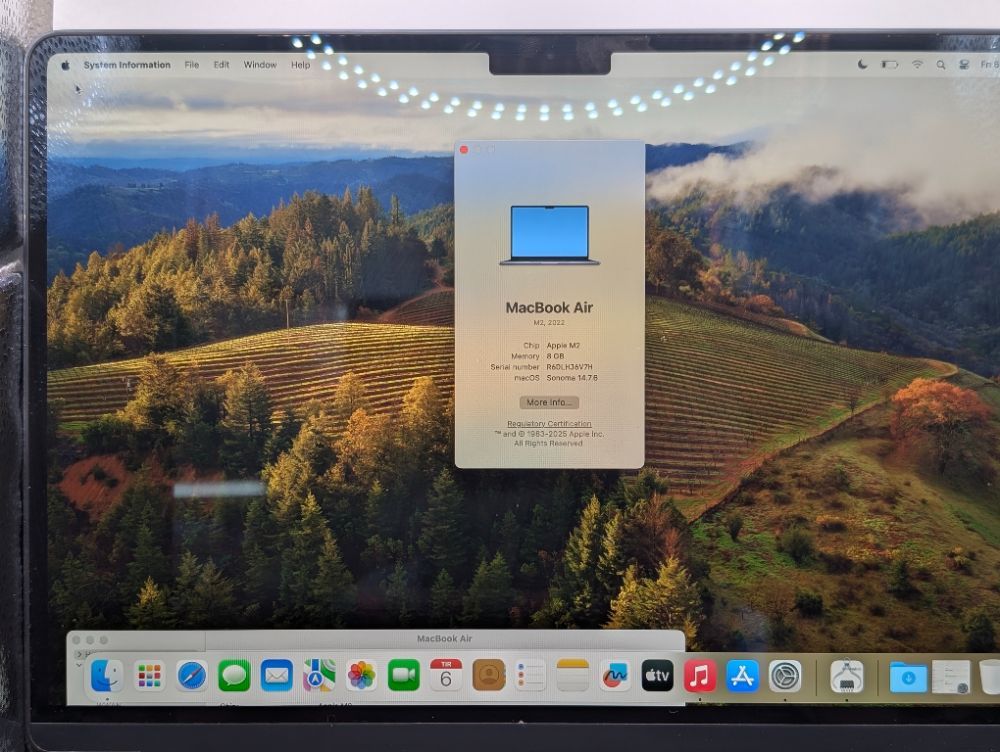The width and height of the screenshot is (1000, 752).
Task: Open Finder from the Dock
Action: (107, 676)
